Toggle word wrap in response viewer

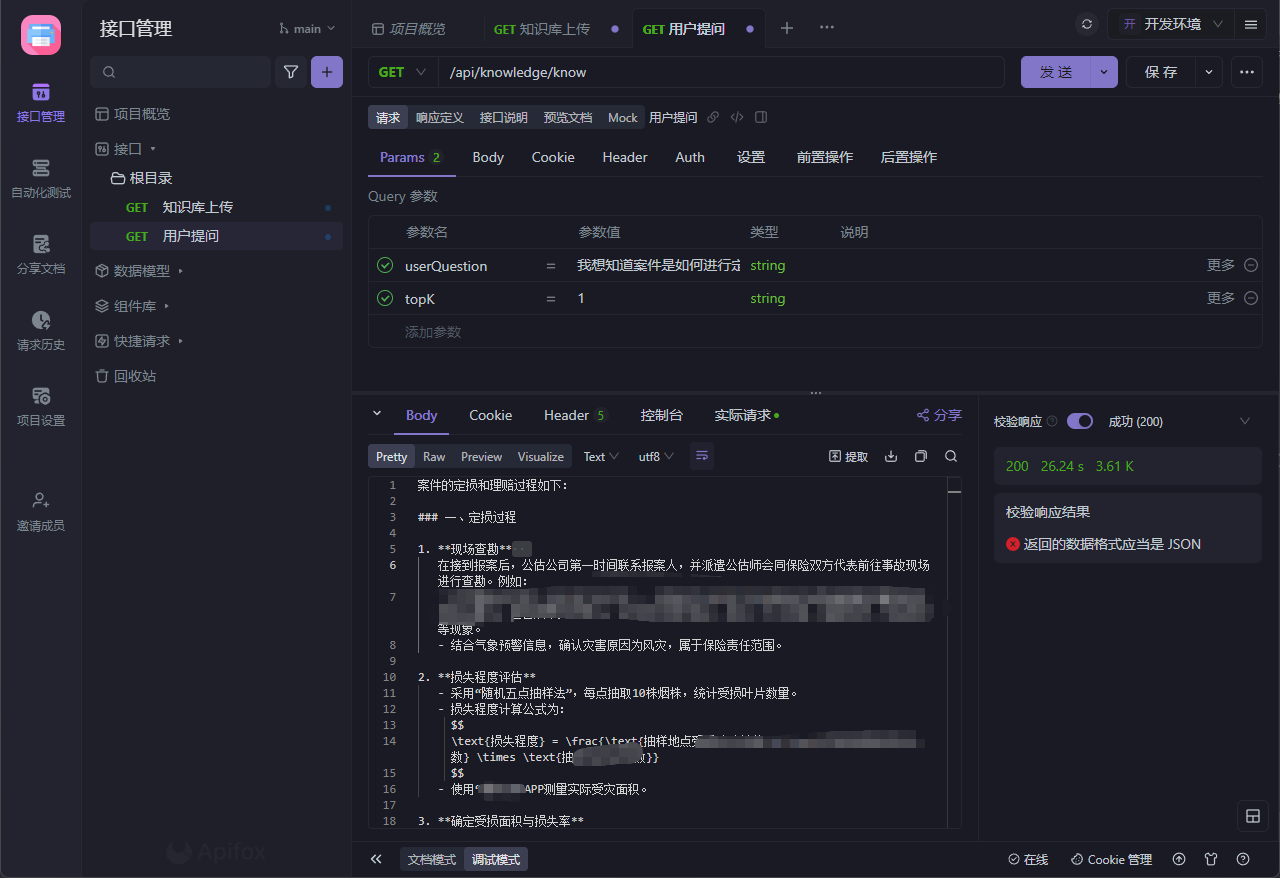click(x=702, y=456)
